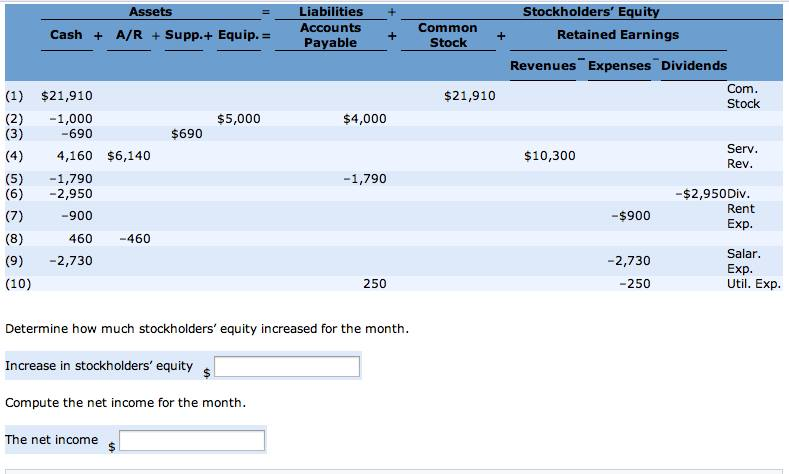Click the Stockholders' Equity heading
The width and height of the screenshot is (789, 474).
click(x=591, y=12)
